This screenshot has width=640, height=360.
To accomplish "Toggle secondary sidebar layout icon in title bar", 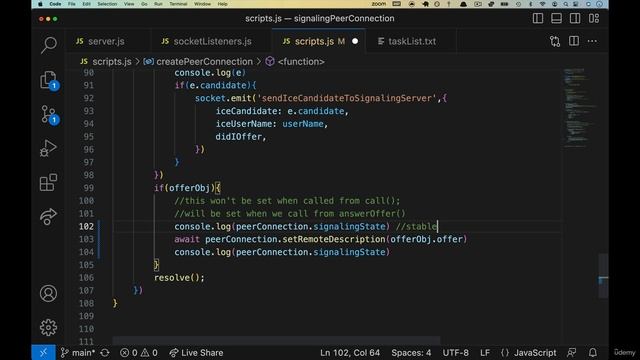I will tap(575, 18).
